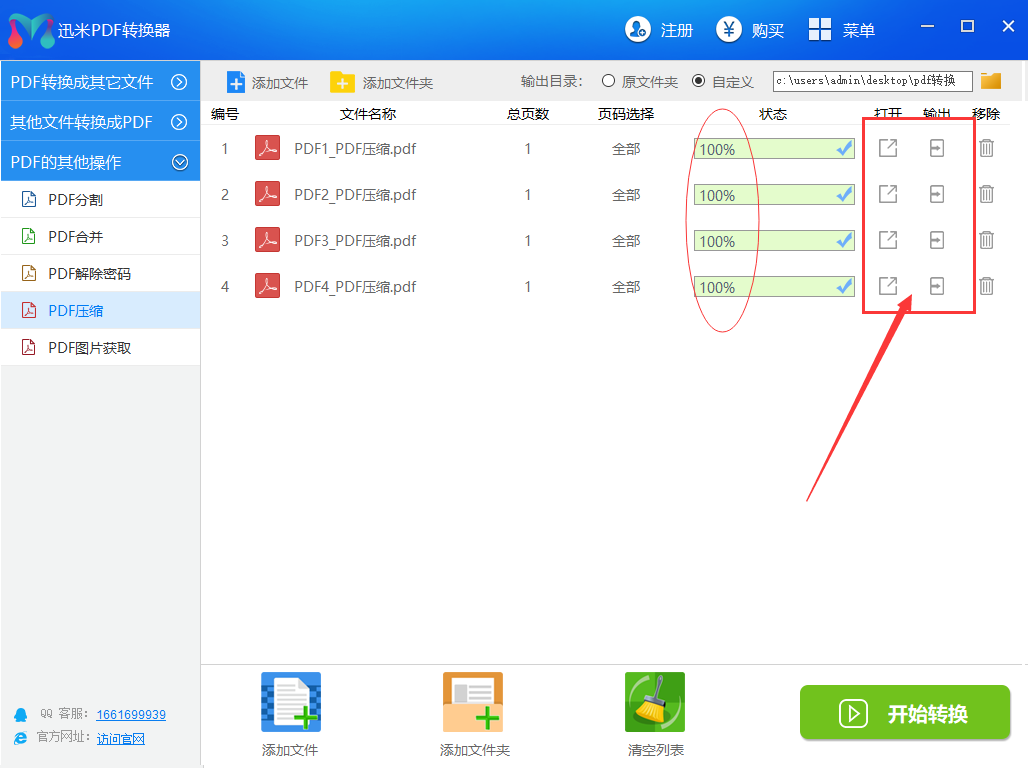Click the 注册 user icon
1028x768 pixels.
tap(637, 30)
